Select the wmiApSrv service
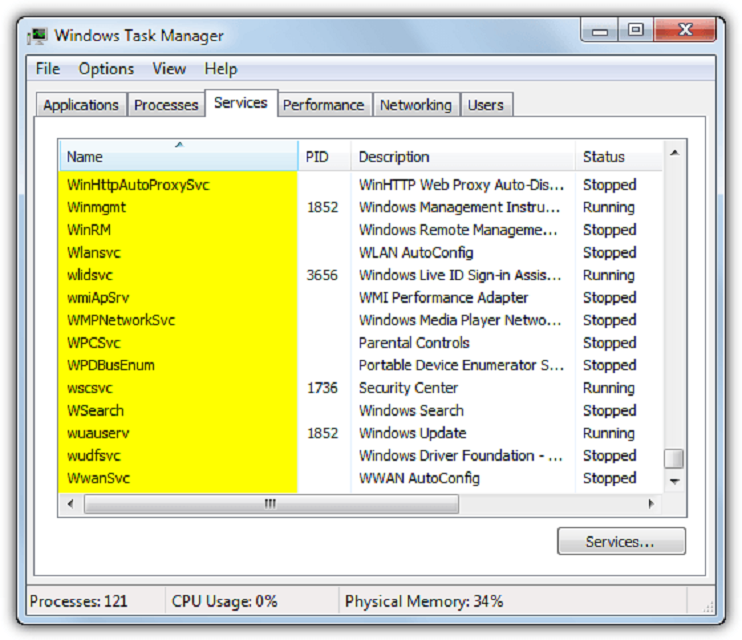 click(x=360, y=298)
